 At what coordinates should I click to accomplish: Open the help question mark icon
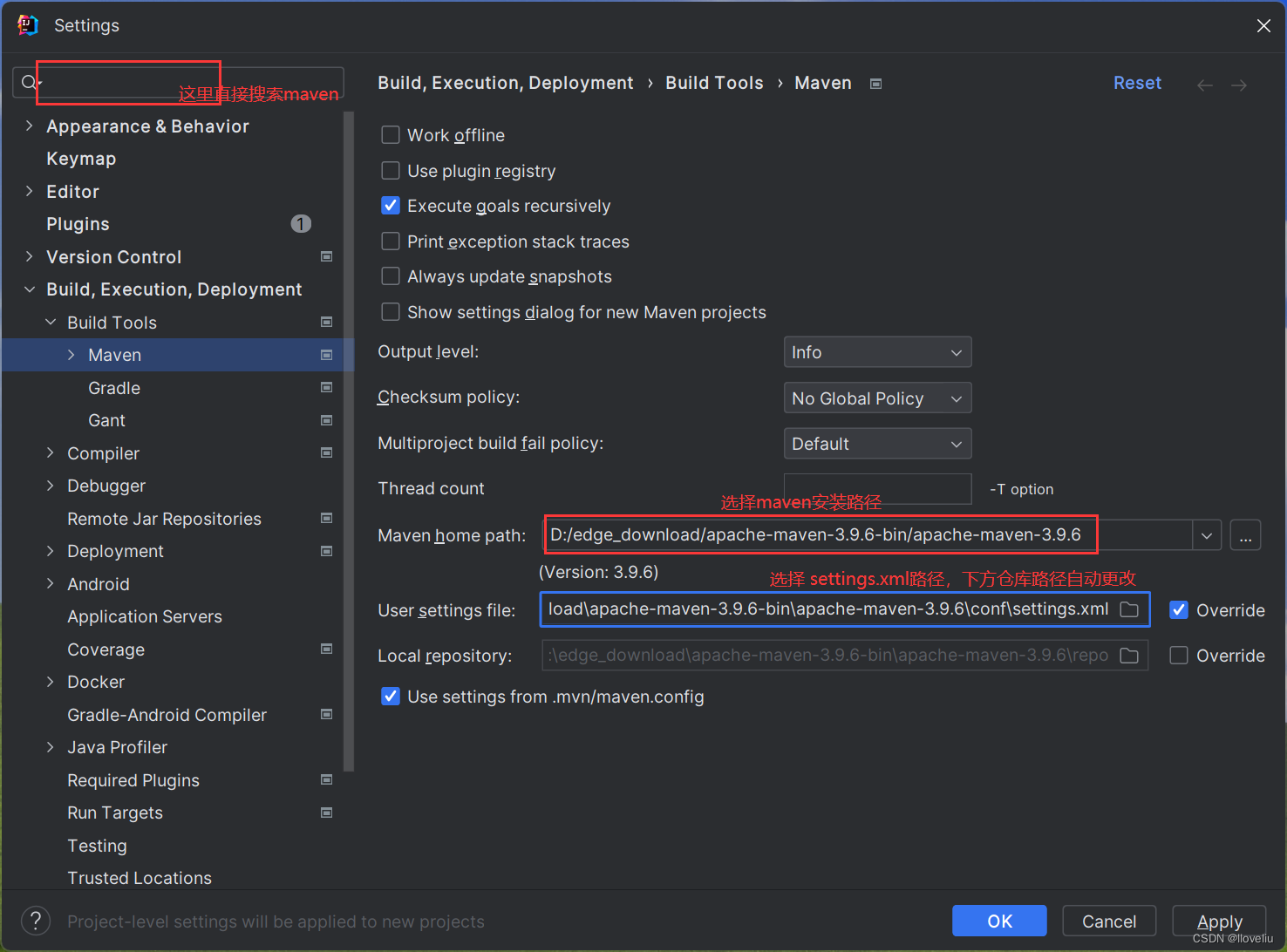[x=36, y=921]
